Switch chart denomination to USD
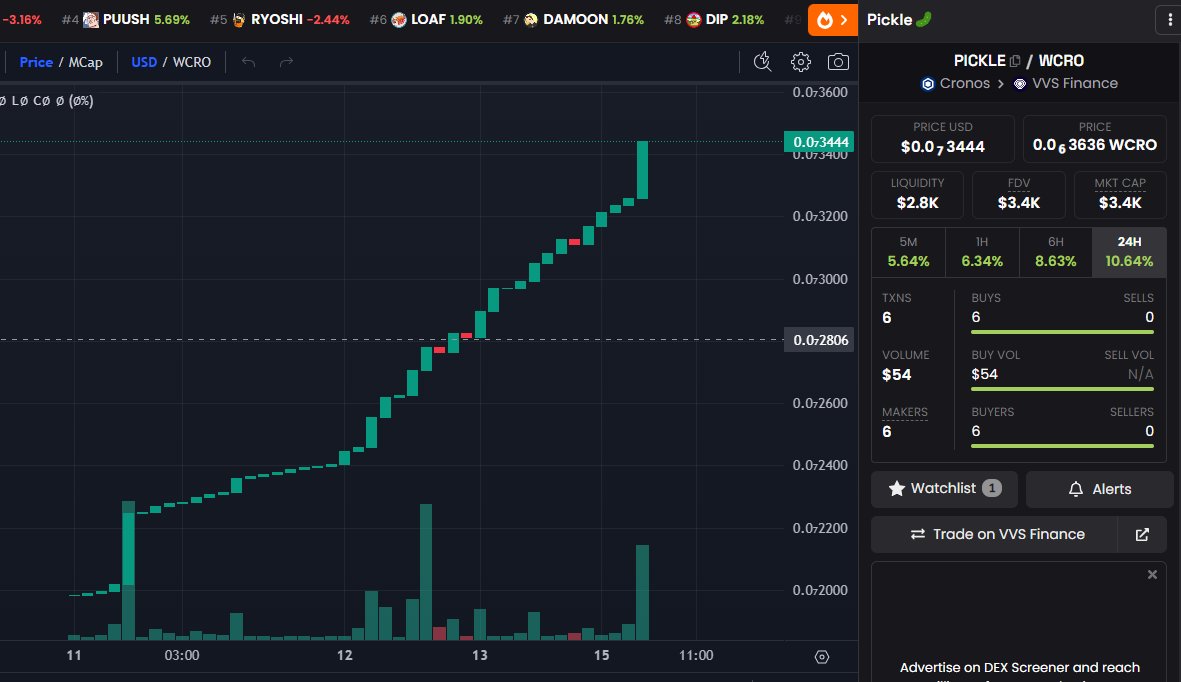 (x=144, y=62)
